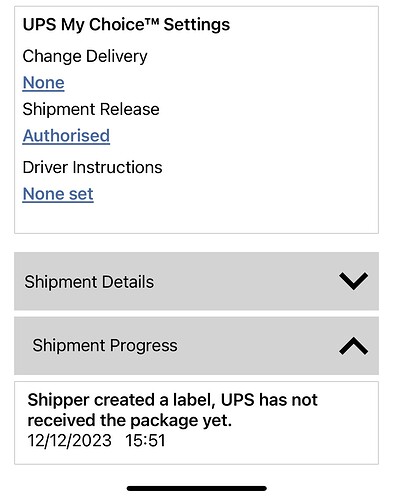Open the None set driver instructions link
Image resolution: width=393 pixels, height=499 pixels.
coord(58,194)
